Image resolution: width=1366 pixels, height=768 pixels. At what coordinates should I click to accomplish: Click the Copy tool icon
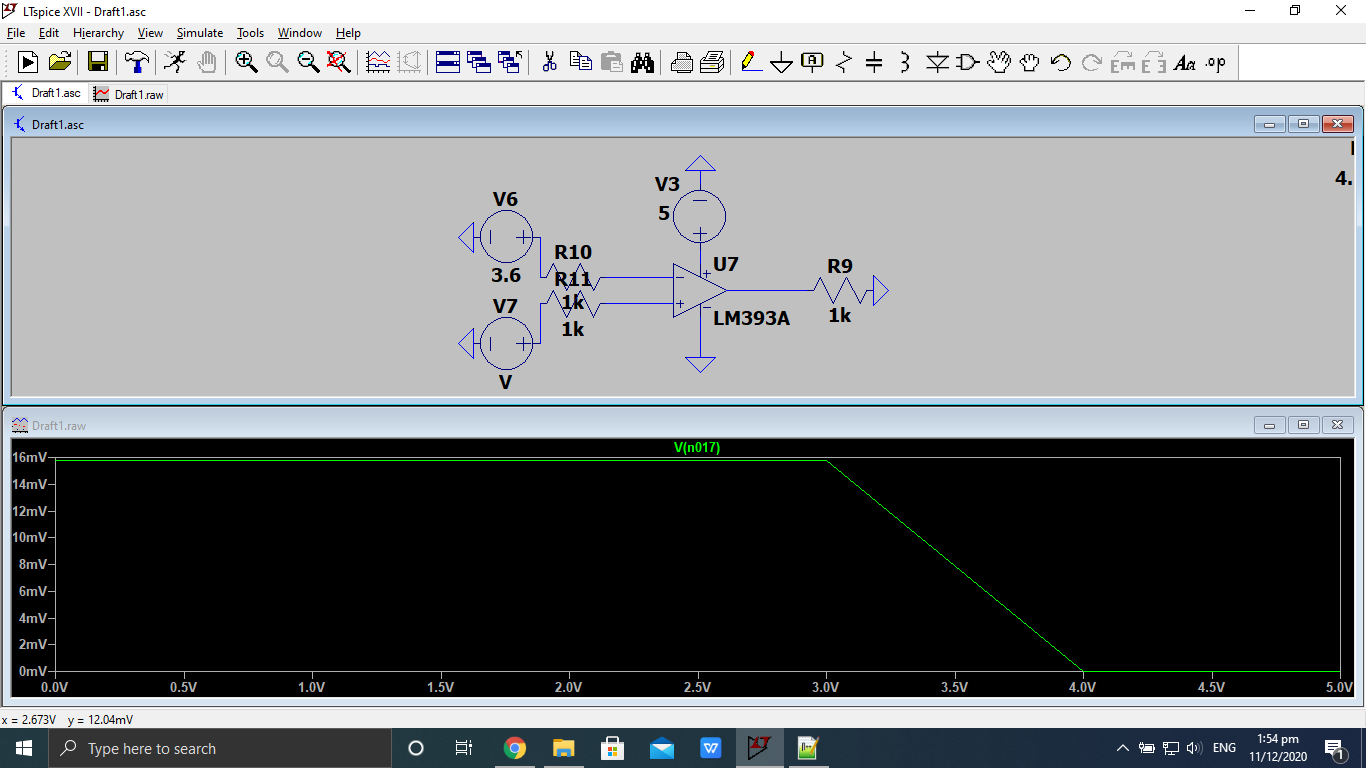[x=580, y=62]
